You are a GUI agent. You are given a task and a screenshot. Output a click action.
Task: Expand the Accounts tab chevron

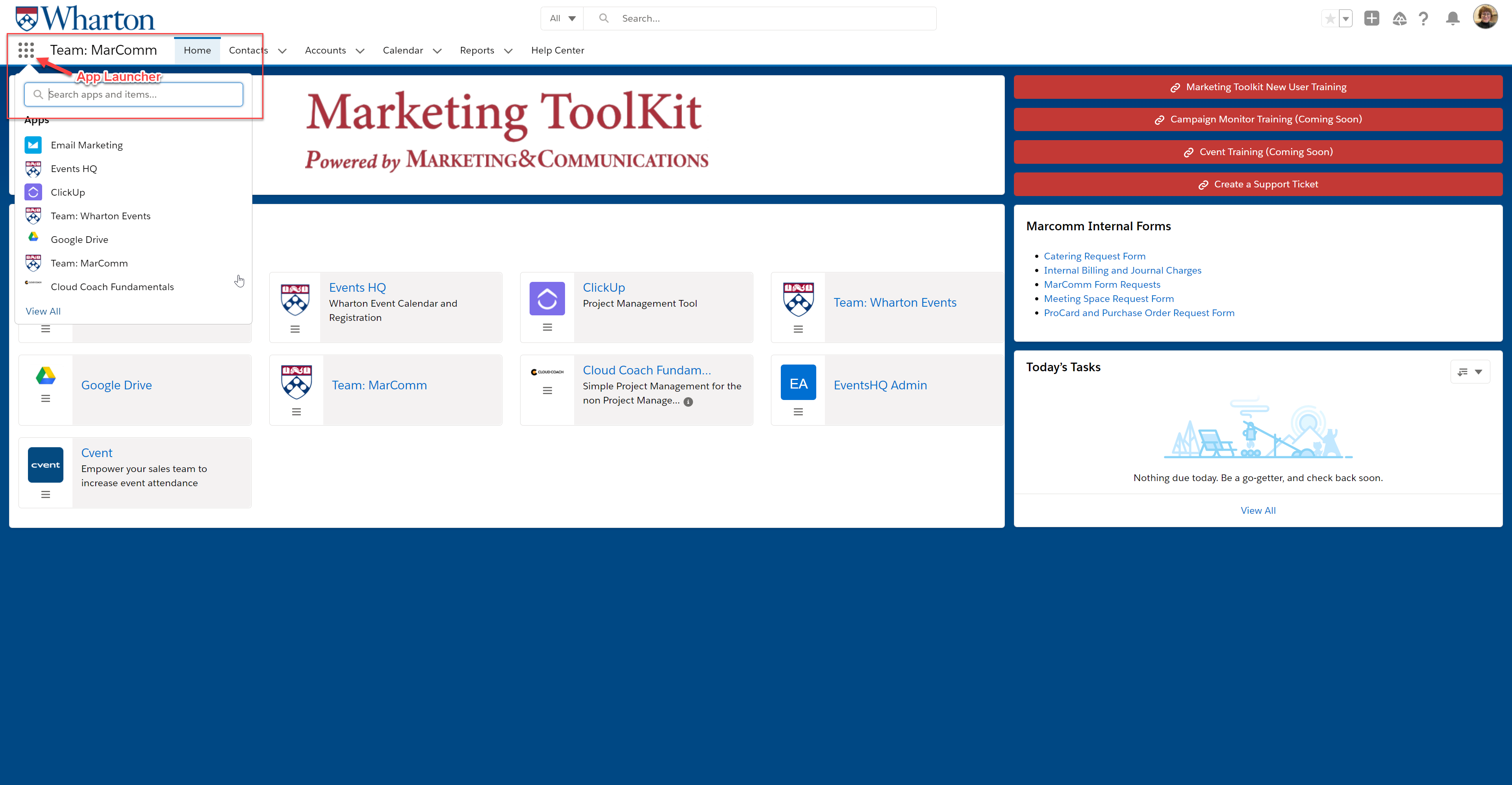tap(360, 51)
